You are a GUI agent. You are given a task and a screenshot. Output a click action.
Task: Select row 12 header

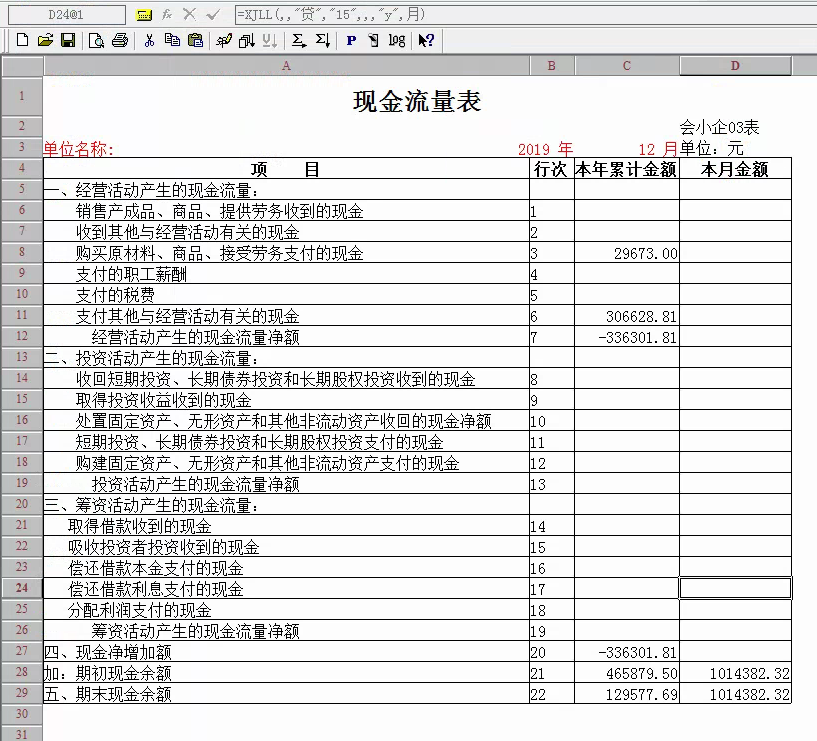click(22, 336)
